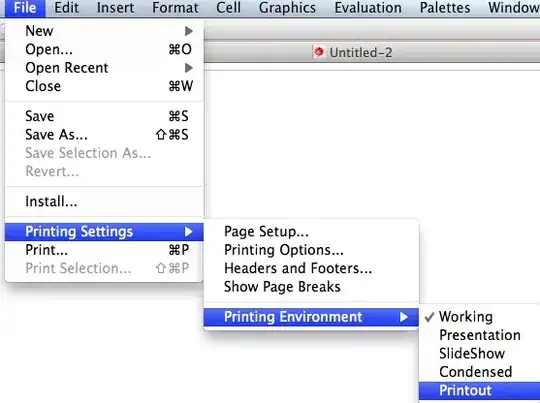Choose Headers and Footers... option
The height and width of the screenshot is (403, 540).
click(x=311, y=268)
